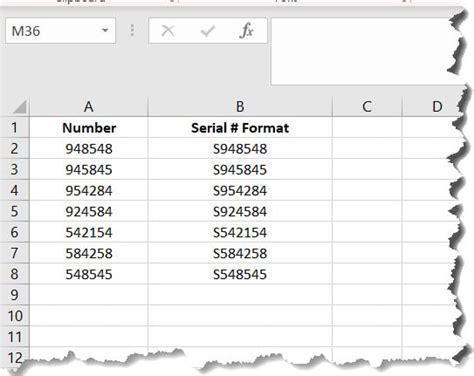
Task: Open the Name Box dropdown arrow
Action: tap(105, 31)
